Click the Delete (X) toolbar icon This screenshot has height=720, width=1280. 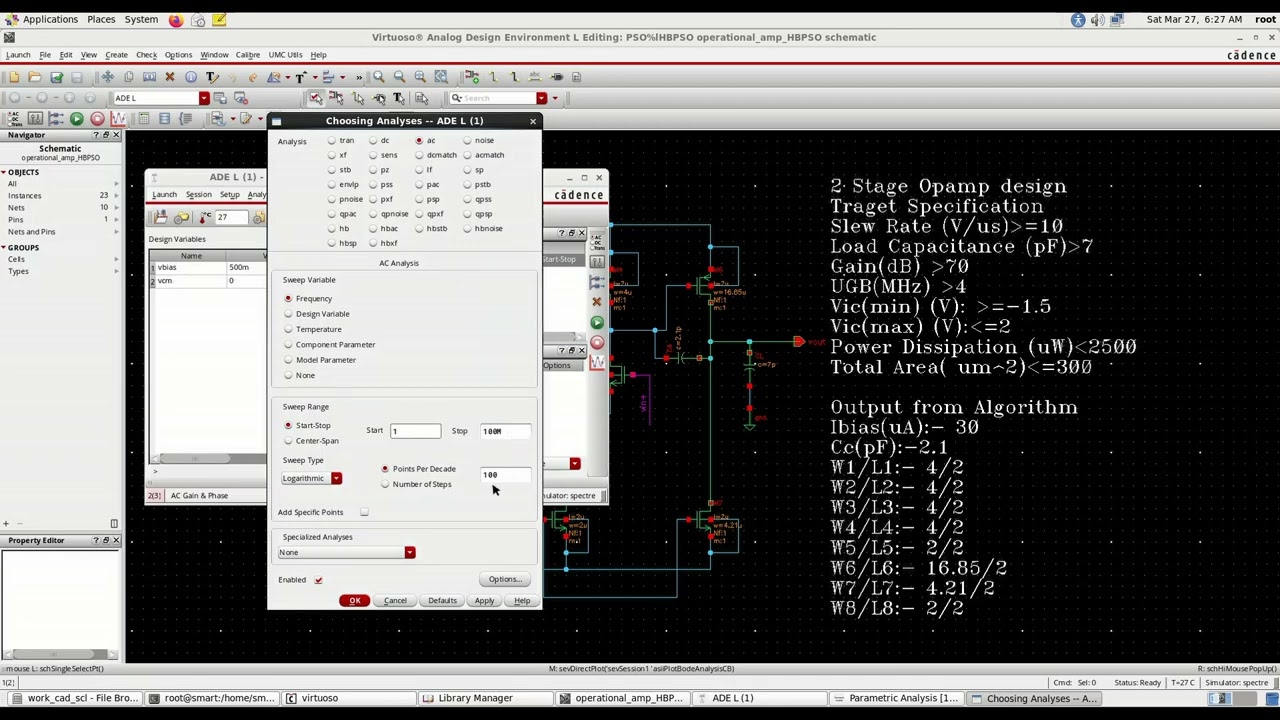click(x=169, y=77)
